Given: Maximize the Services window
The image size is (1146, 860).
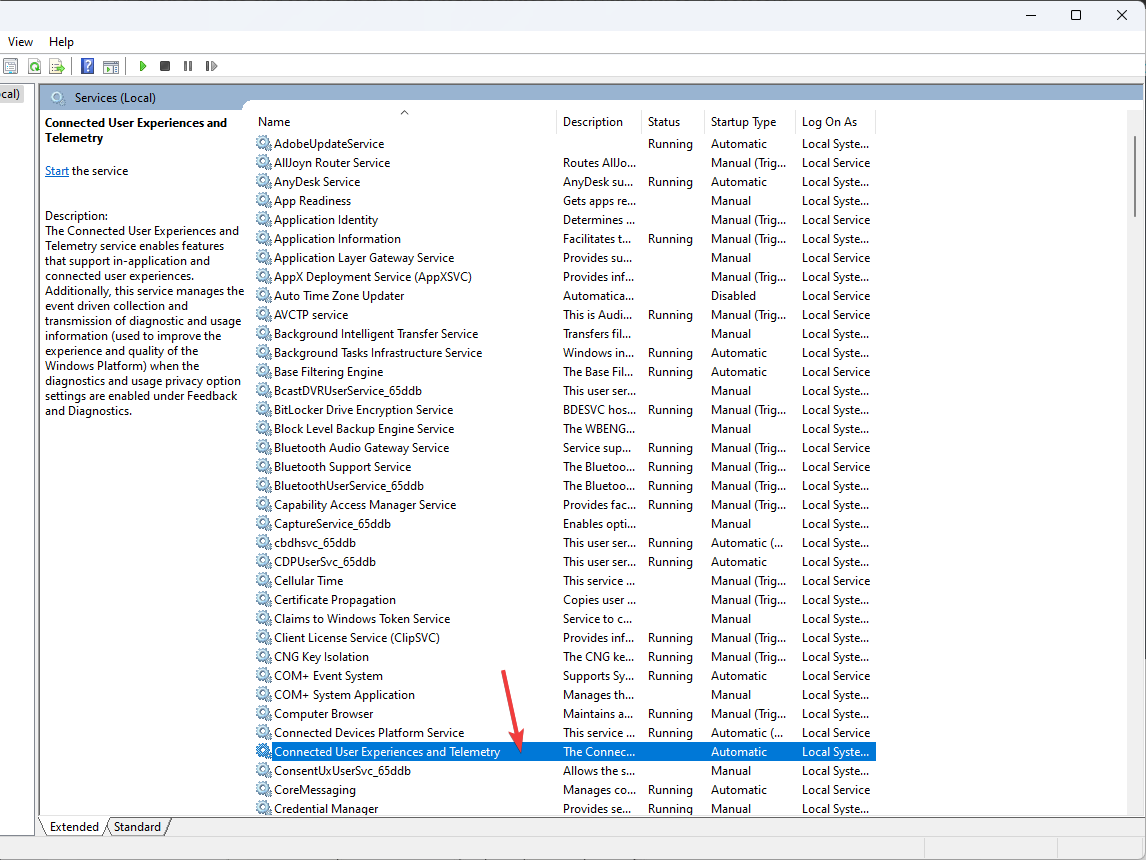Looking at the screenshot, I should [x=1076, y=15].
